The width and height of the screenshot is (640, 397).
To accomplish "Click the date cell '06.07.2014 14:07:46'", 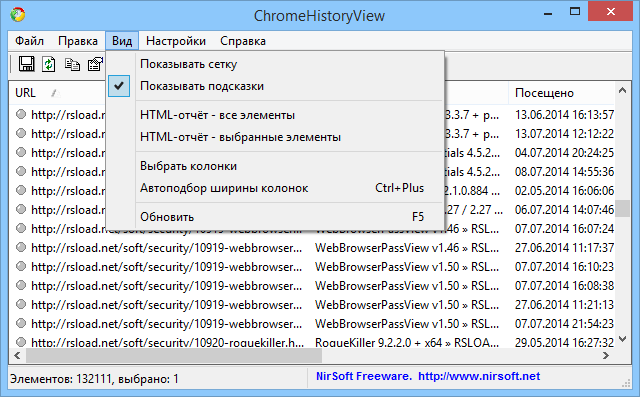I will [x=564, y=210].
